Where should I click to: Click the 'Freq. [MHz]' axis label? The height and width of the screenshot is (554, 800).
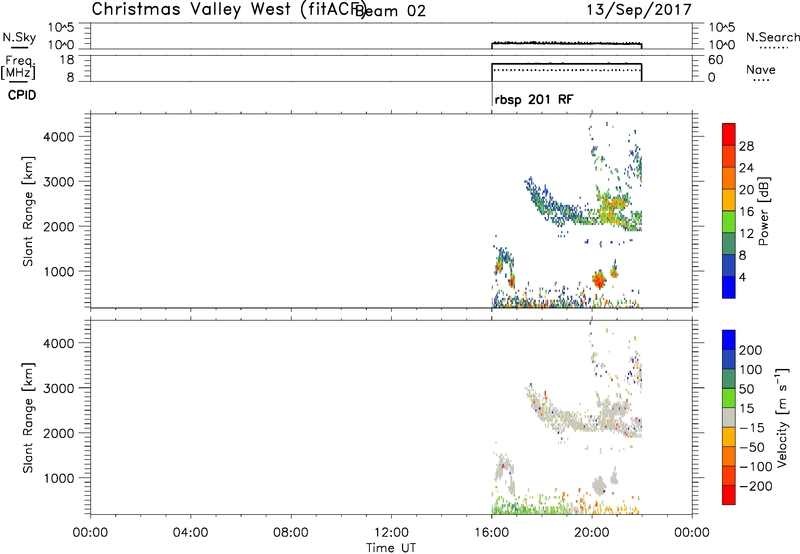(18, 67)
